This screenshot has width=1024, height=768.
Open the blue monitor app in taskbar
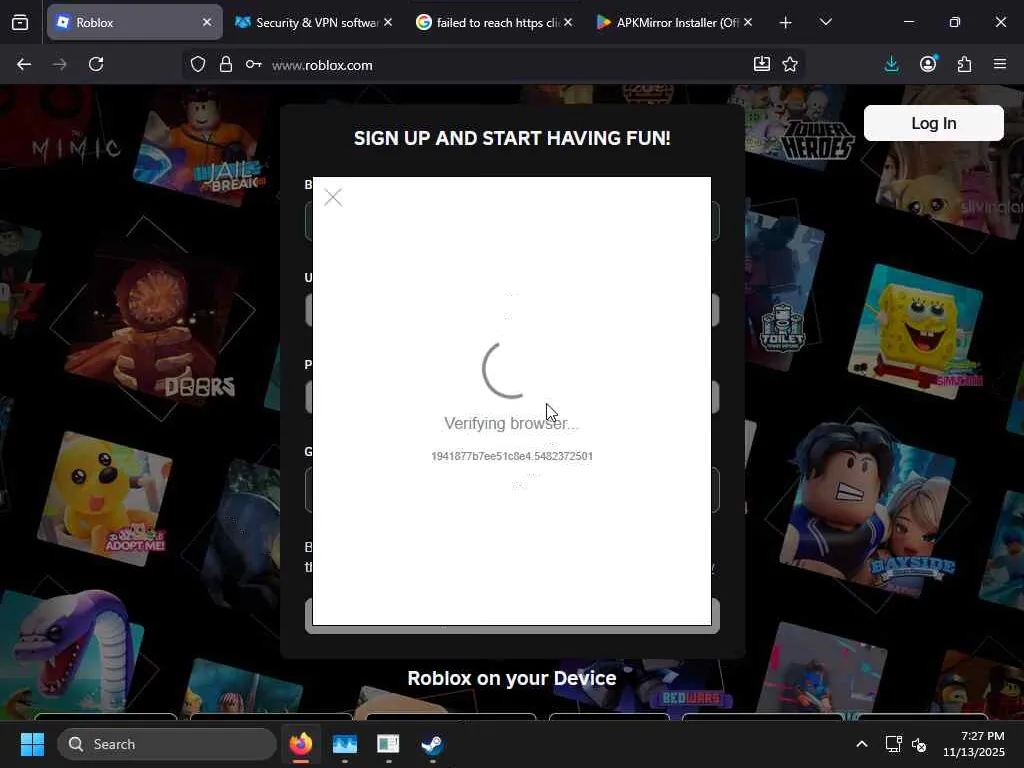(345, 744)
